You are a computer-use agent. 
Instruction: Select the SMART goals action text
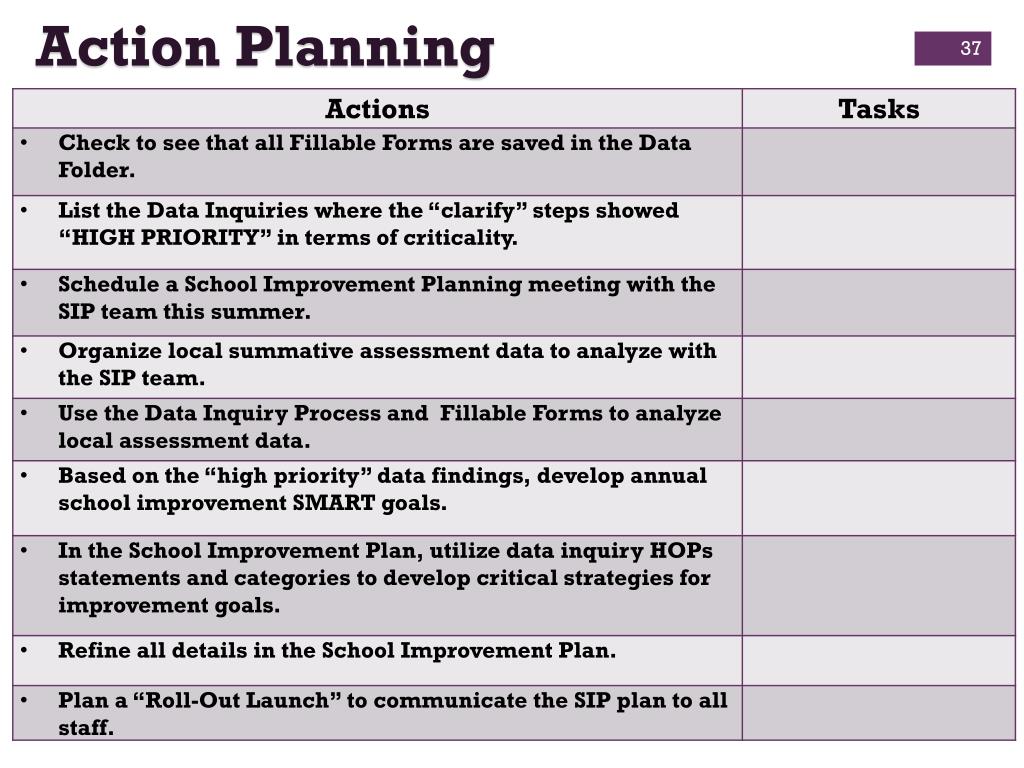tap(382, 489)
